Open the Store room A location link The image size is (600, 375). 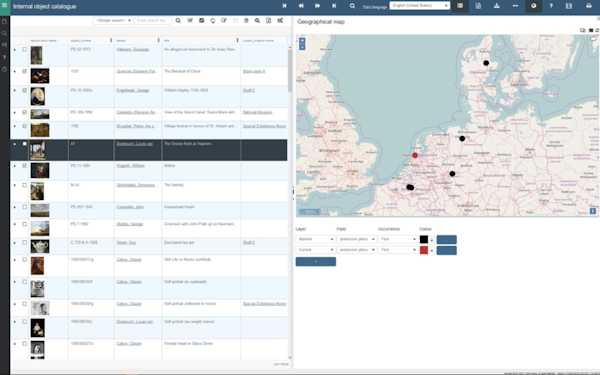click(x=254, y=71)
